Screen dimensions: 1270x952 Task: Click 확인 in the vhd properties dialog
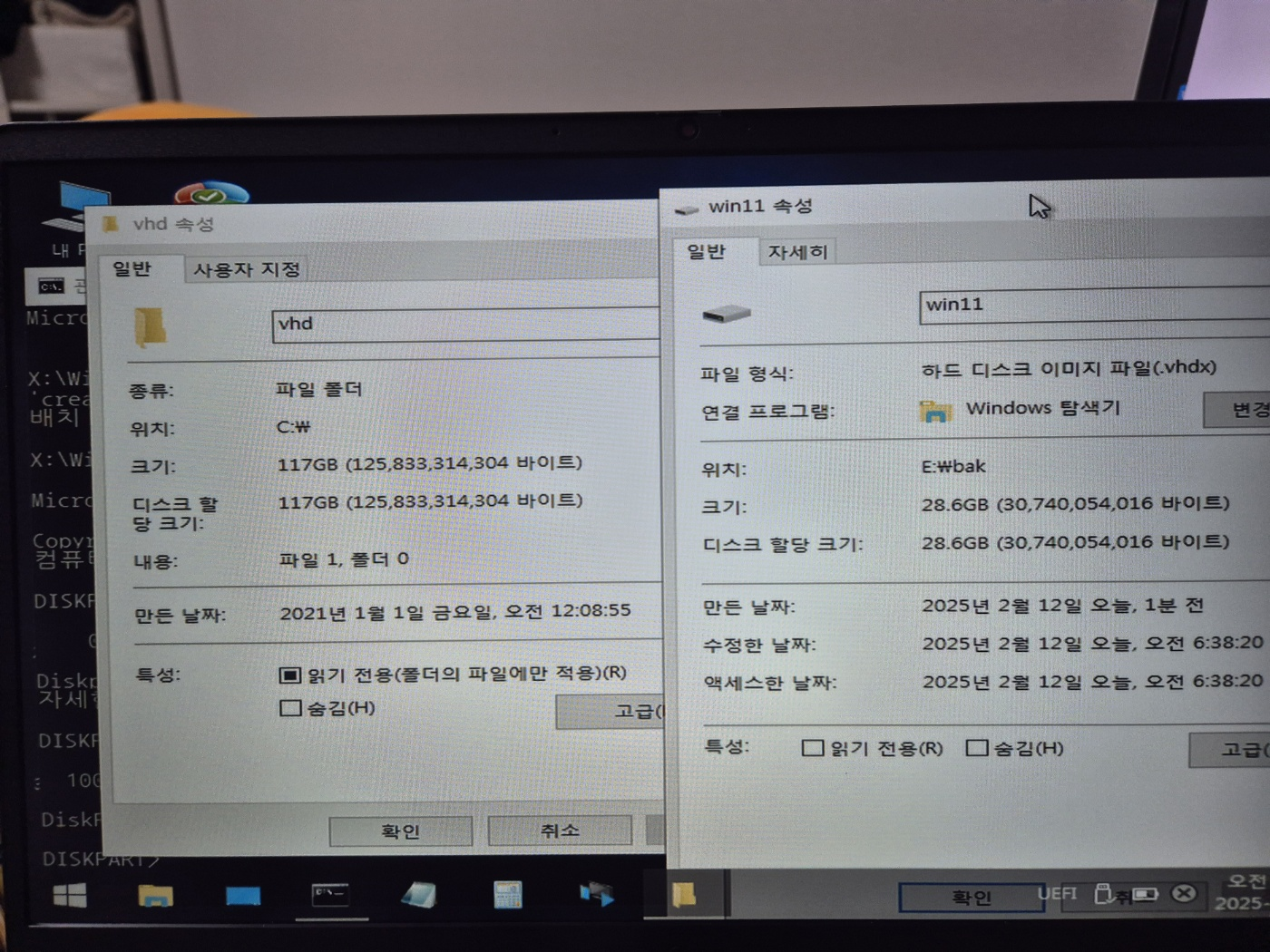[400, 831]
